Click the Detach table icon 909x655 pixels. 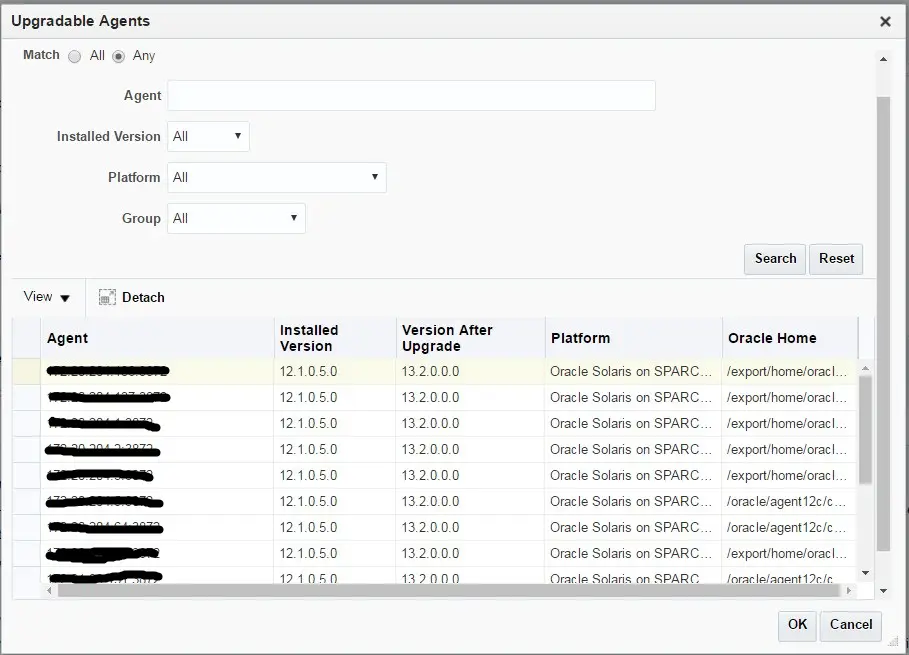coord(107,297)
